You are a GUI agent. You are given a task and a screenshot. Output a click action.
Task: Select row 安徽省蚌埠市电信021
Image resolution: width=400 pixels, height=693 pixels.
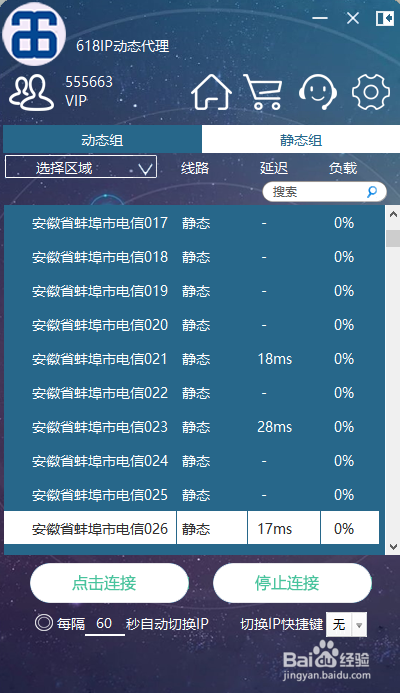click(194, 359)
